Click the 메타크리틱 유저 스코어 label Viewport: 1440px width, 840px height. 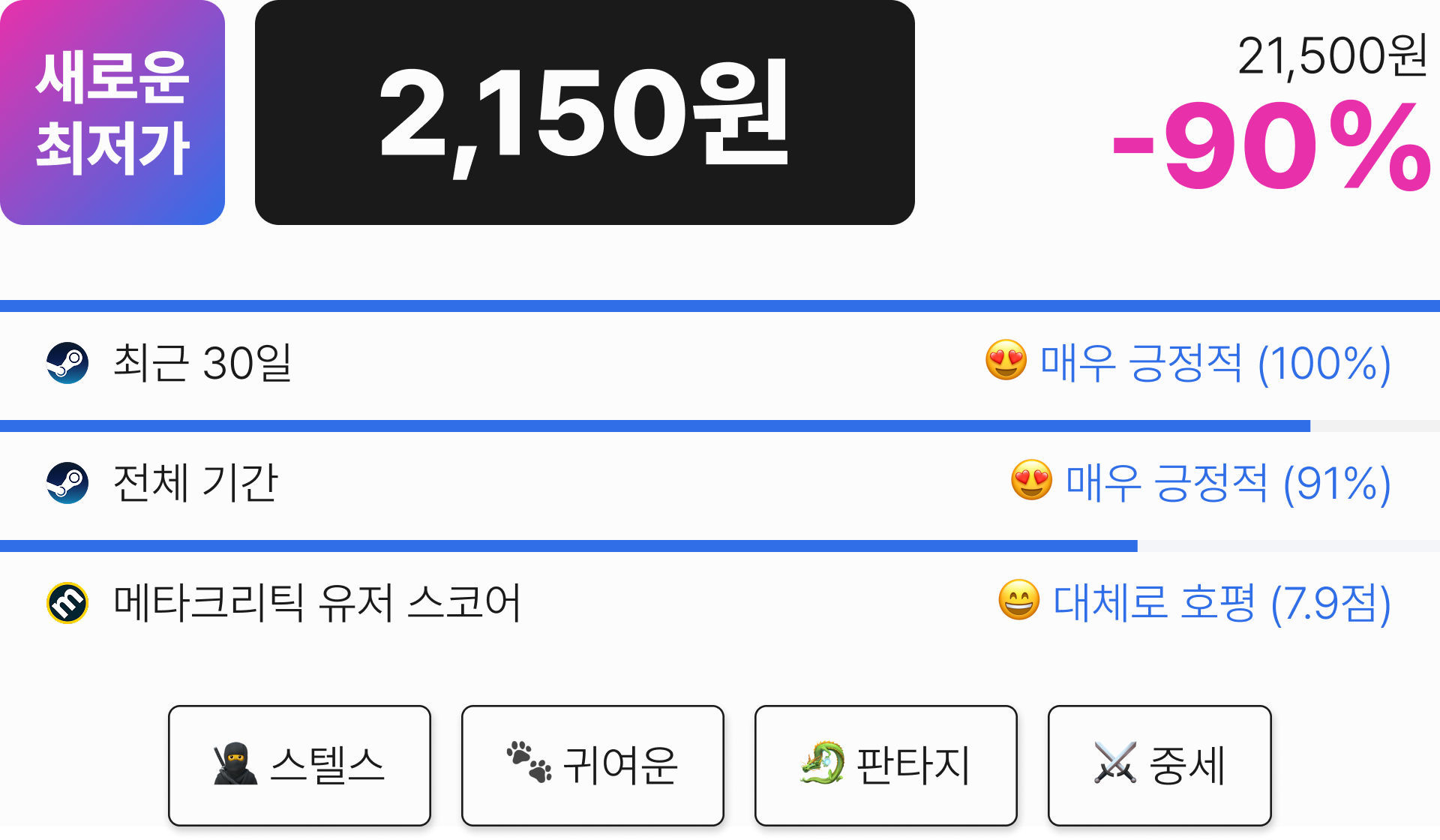click(316, 603)
